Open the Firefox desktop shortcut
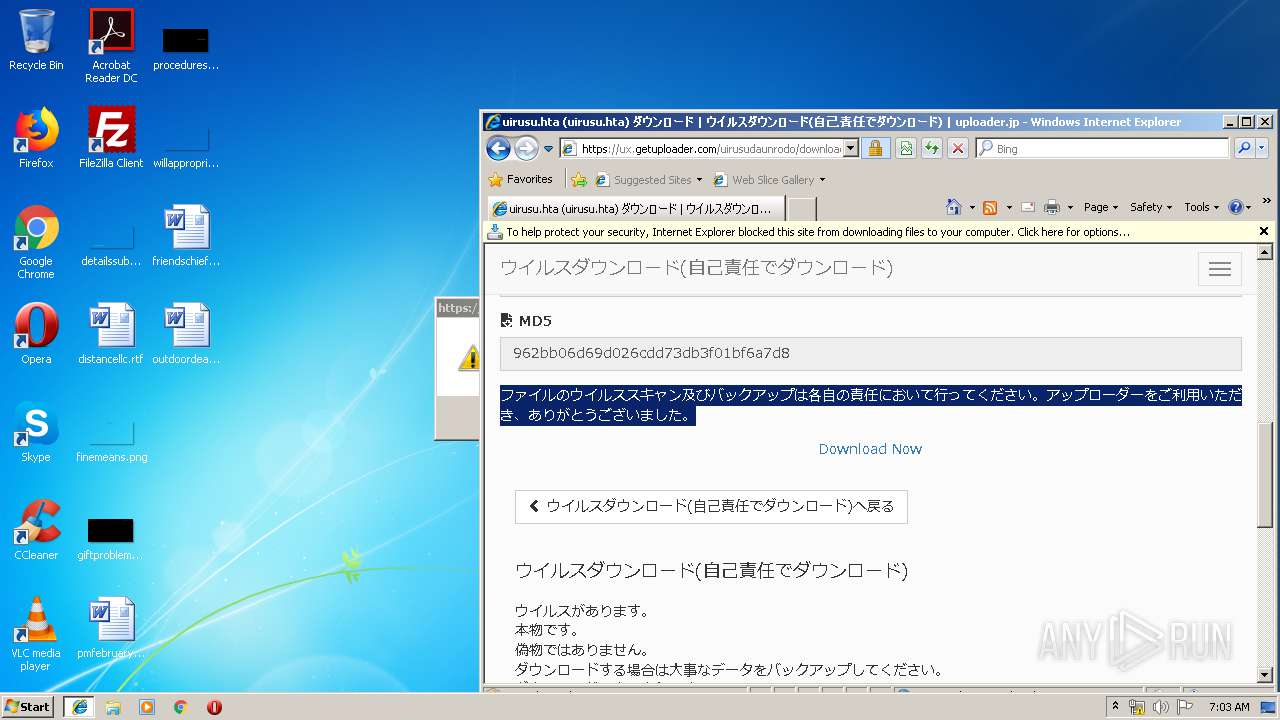Image resolution: width=1280 pixels, height=720 pixels. click(x=36, y=138)
